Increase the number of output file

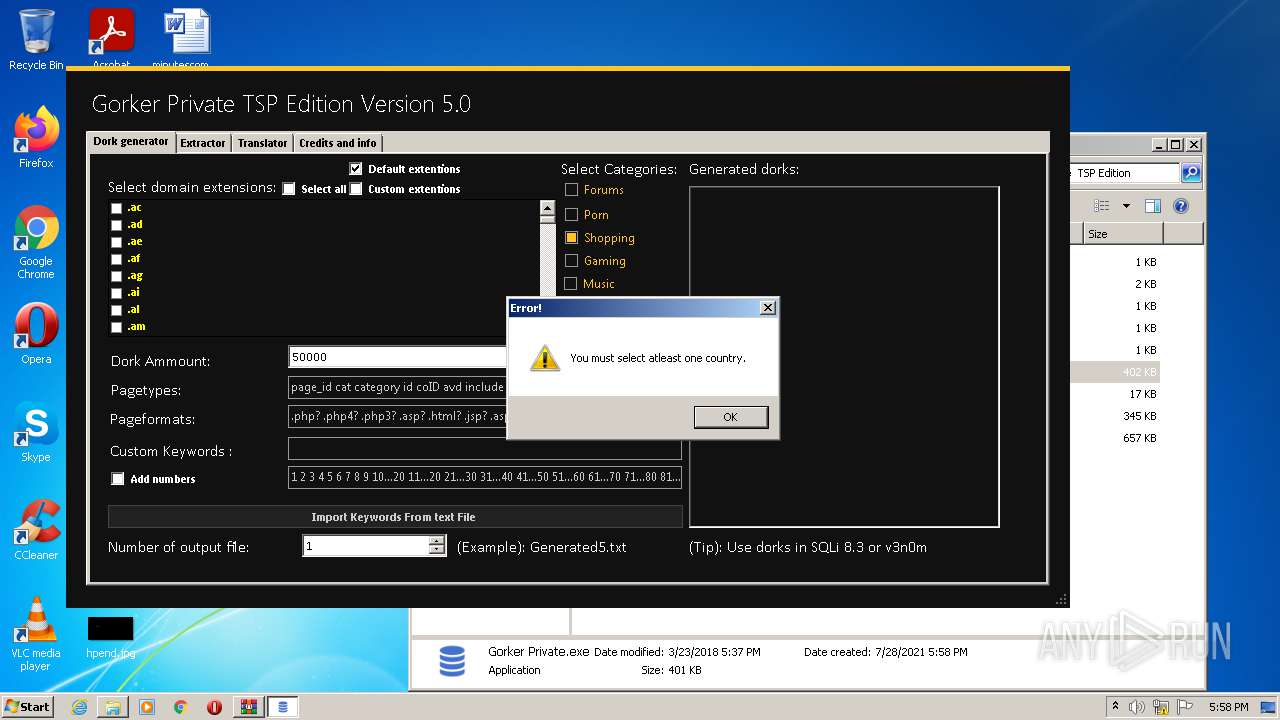(x=436, y=541)
